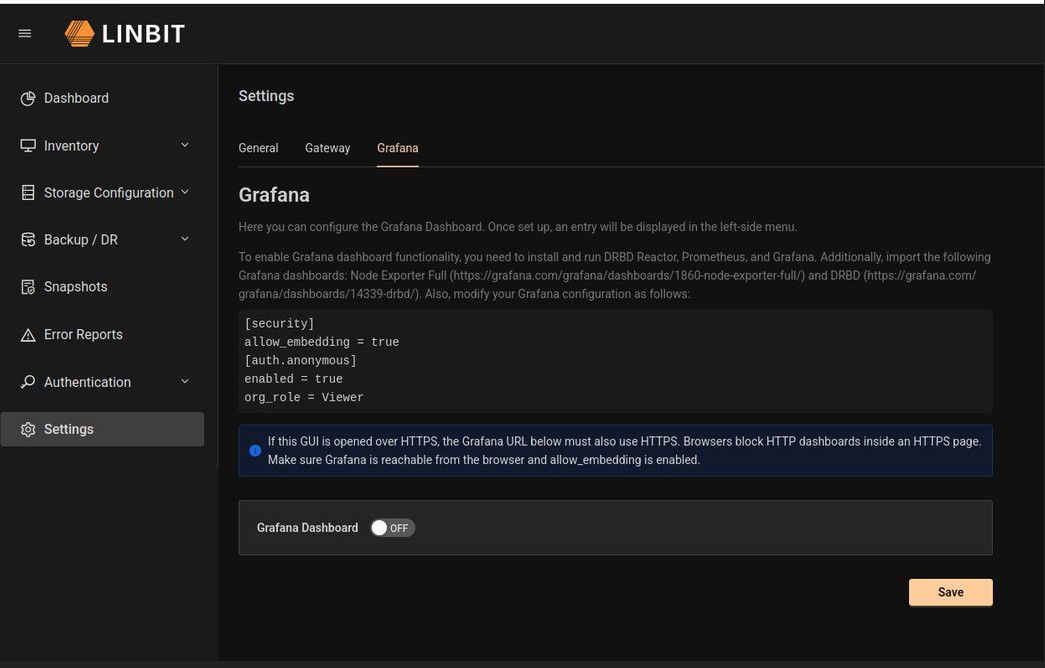Click the Dashboard pie chart icon

pyautogui.click(x=28, y=99)
